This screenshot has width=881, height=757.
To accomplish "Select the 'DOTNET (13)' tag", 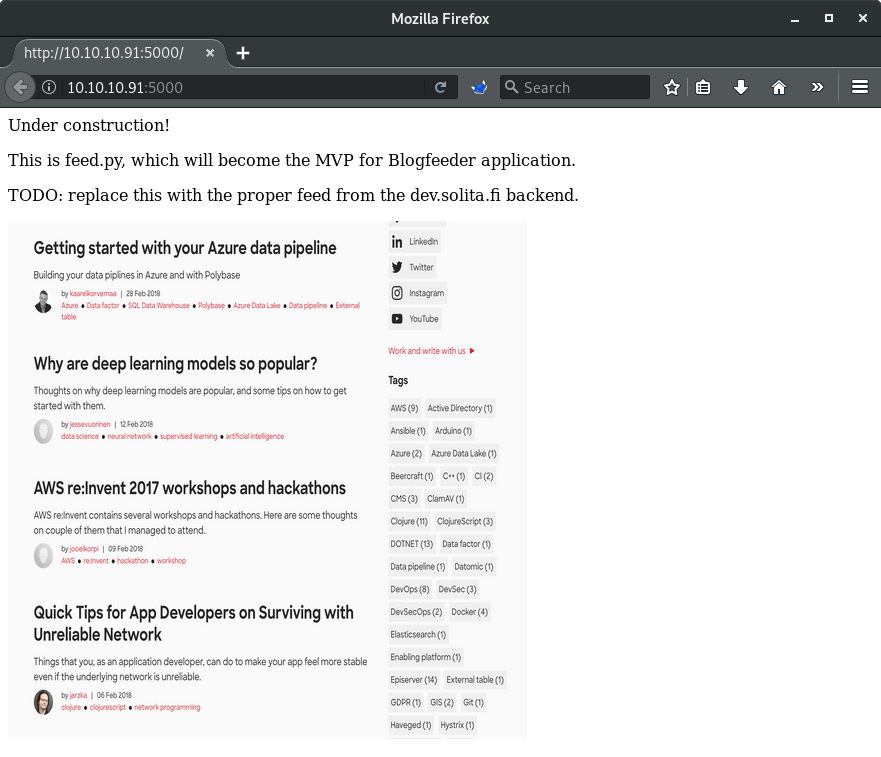I will click(x=411, y=543).
